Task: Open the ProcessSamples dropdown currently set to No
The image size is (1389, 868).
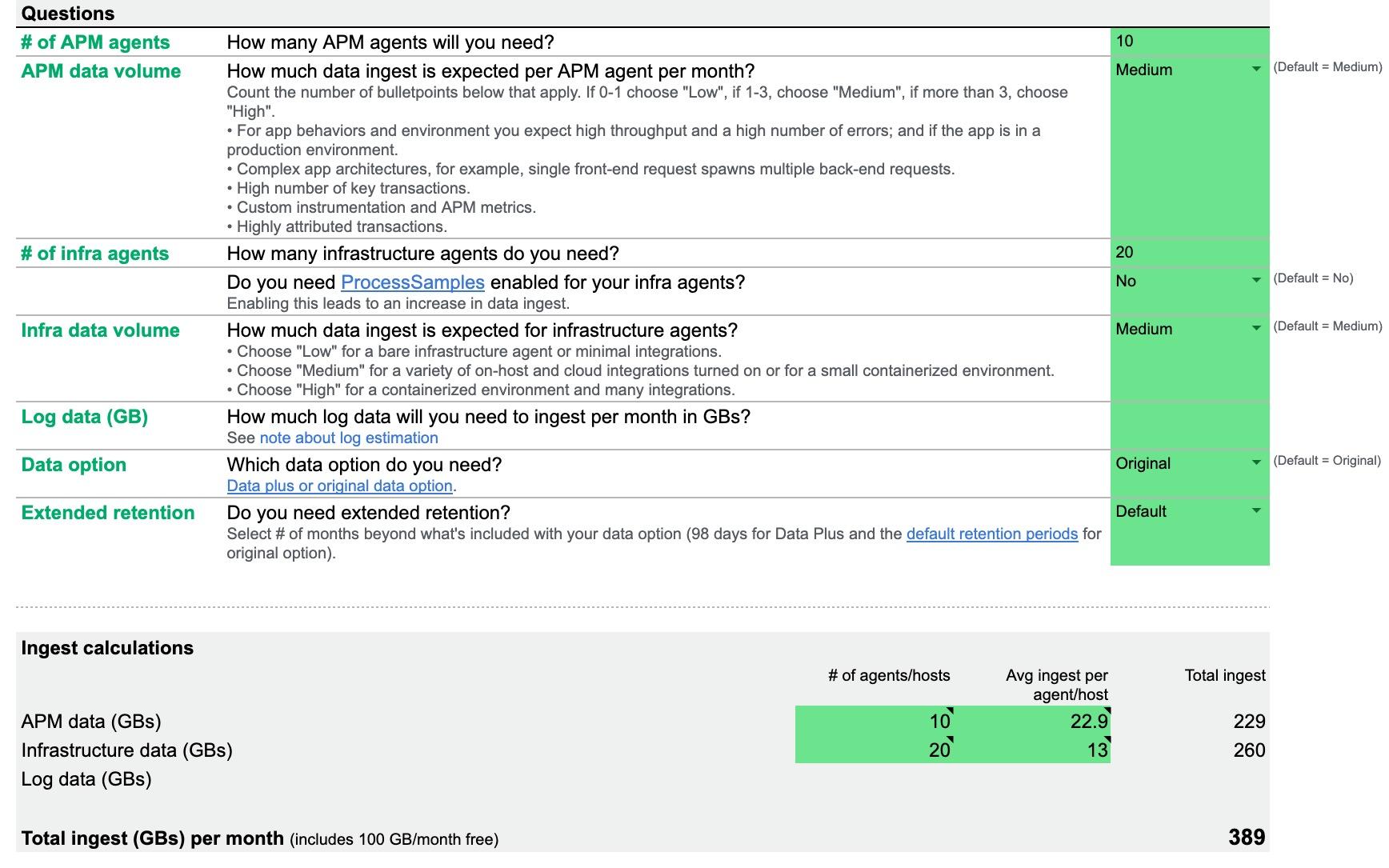Action: click(1255, 282)
